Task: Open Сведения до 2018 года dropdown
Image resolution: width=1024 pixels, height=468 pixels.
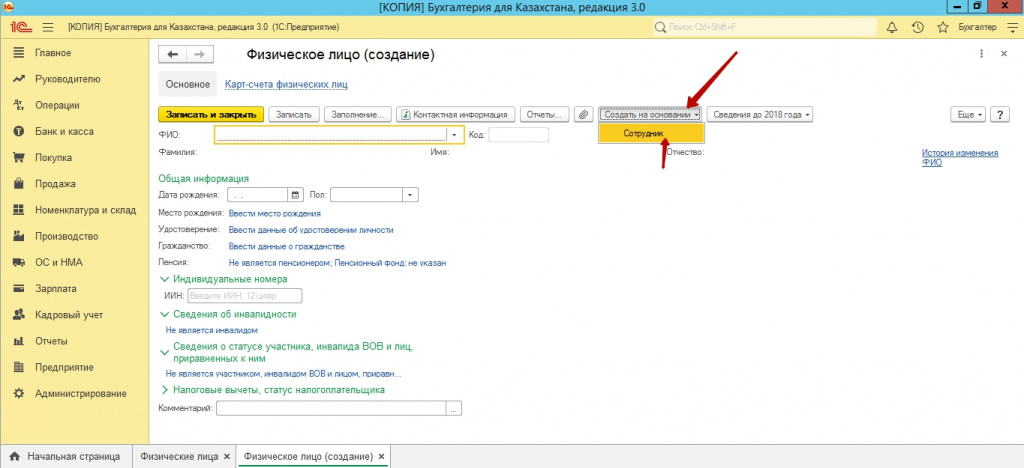Action: 761,114
